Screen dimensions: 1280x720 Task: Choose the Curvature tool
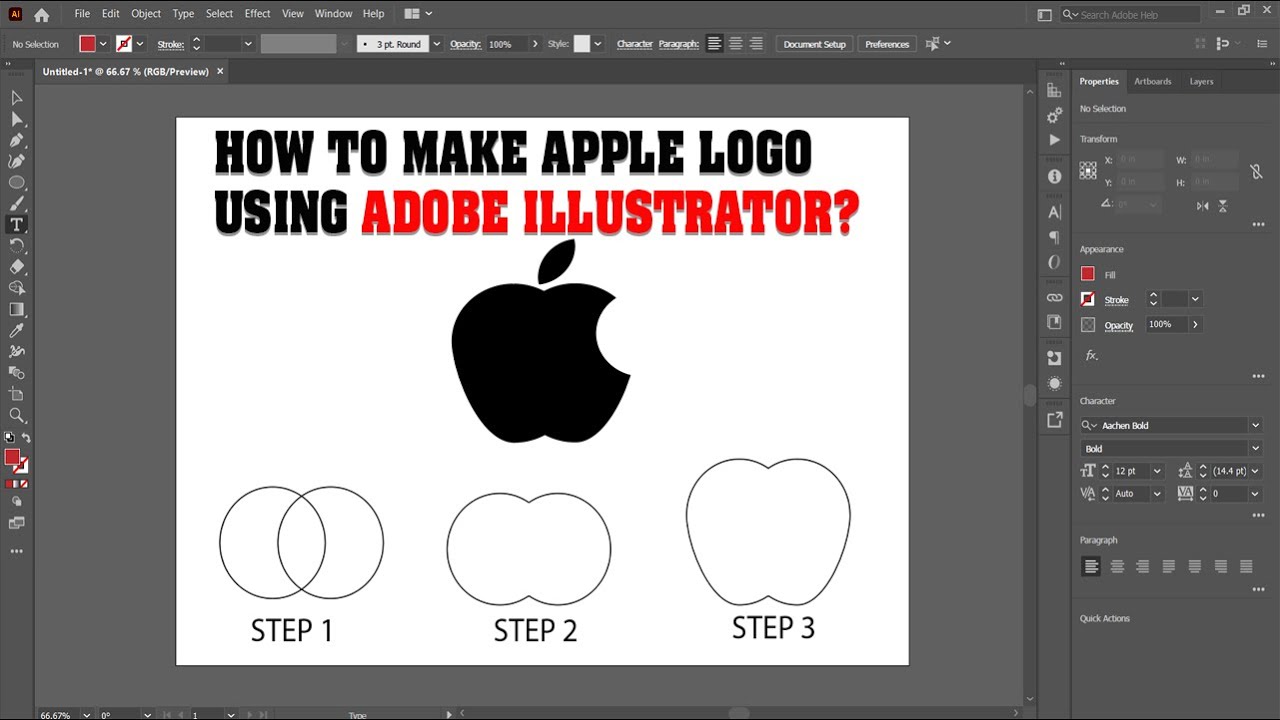pyautogui.click(x=16, y=161)
